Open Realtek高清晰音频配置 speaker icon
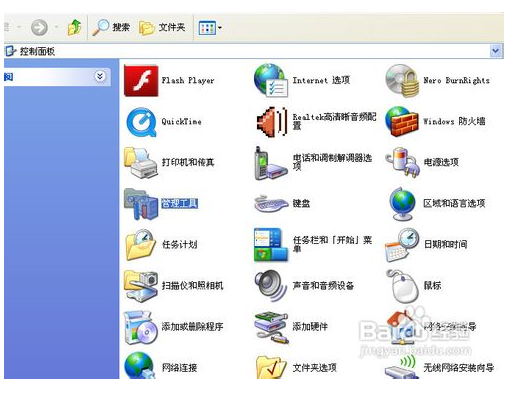This screenshot has height=404, width=514. tap(272, 122)
